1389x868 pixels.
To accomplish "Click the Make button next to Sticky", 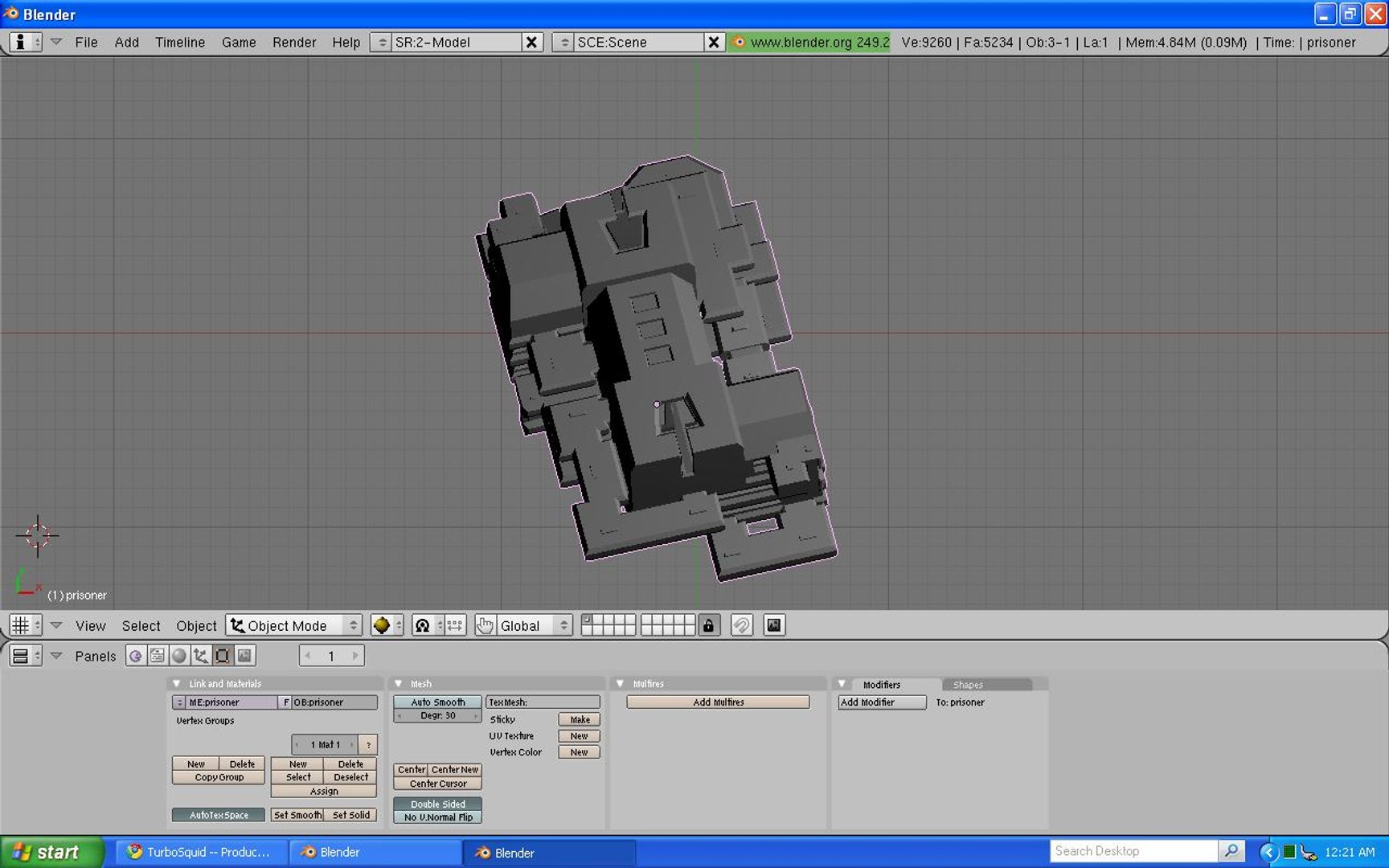I will 580,719.
